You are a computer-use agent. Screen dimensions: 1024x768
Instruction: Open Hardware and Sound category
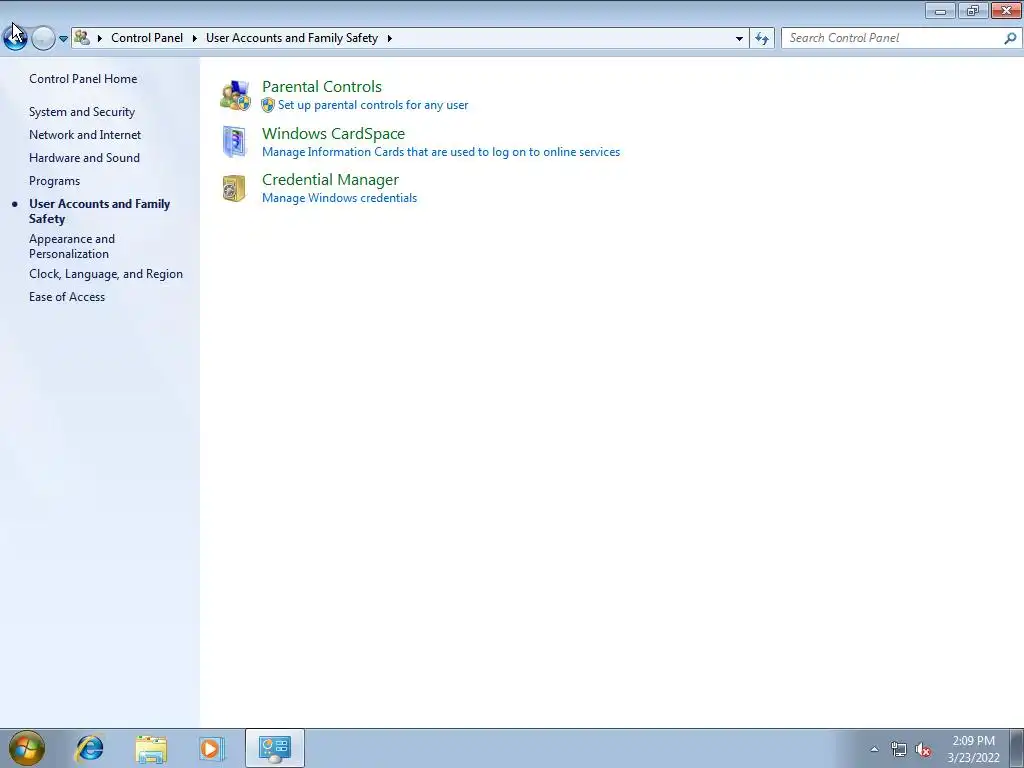click(x=84, y=158)
